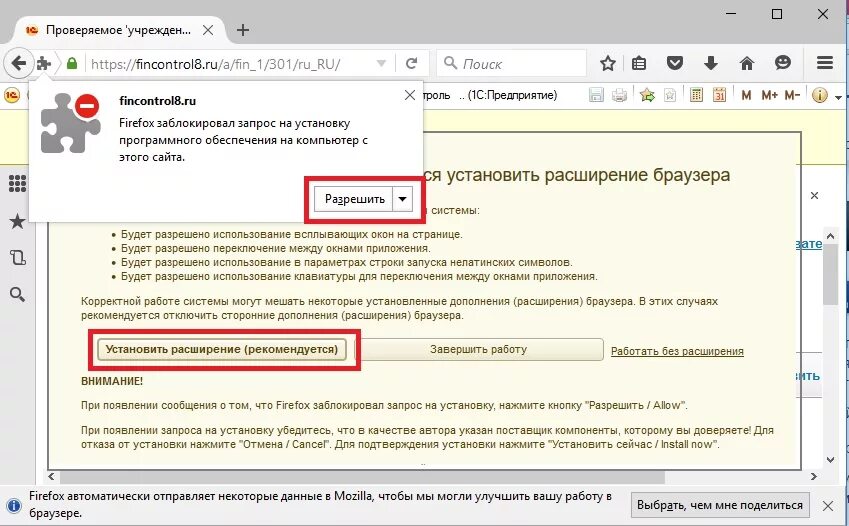Click the M+ memory add button
The image size is (849, 526).
point(769,95)
